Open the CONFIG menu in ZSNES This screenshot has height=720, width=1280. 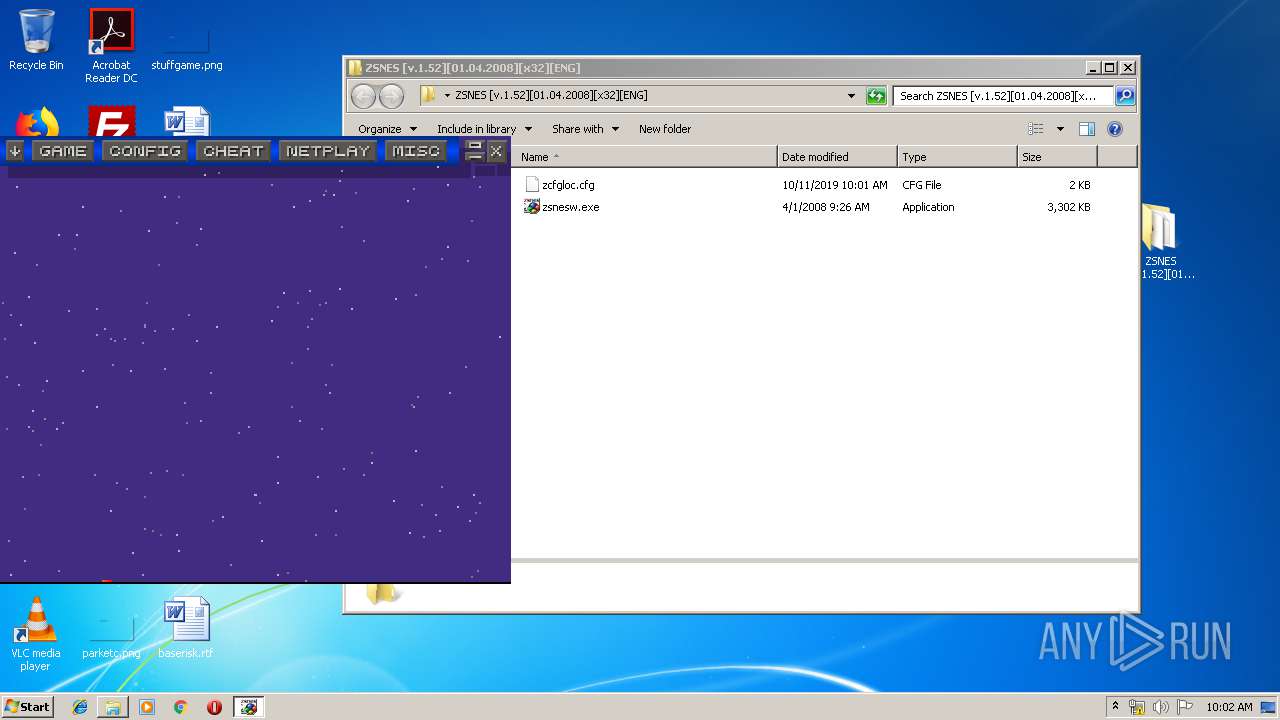pyautogui.click(x=145, y=151)
